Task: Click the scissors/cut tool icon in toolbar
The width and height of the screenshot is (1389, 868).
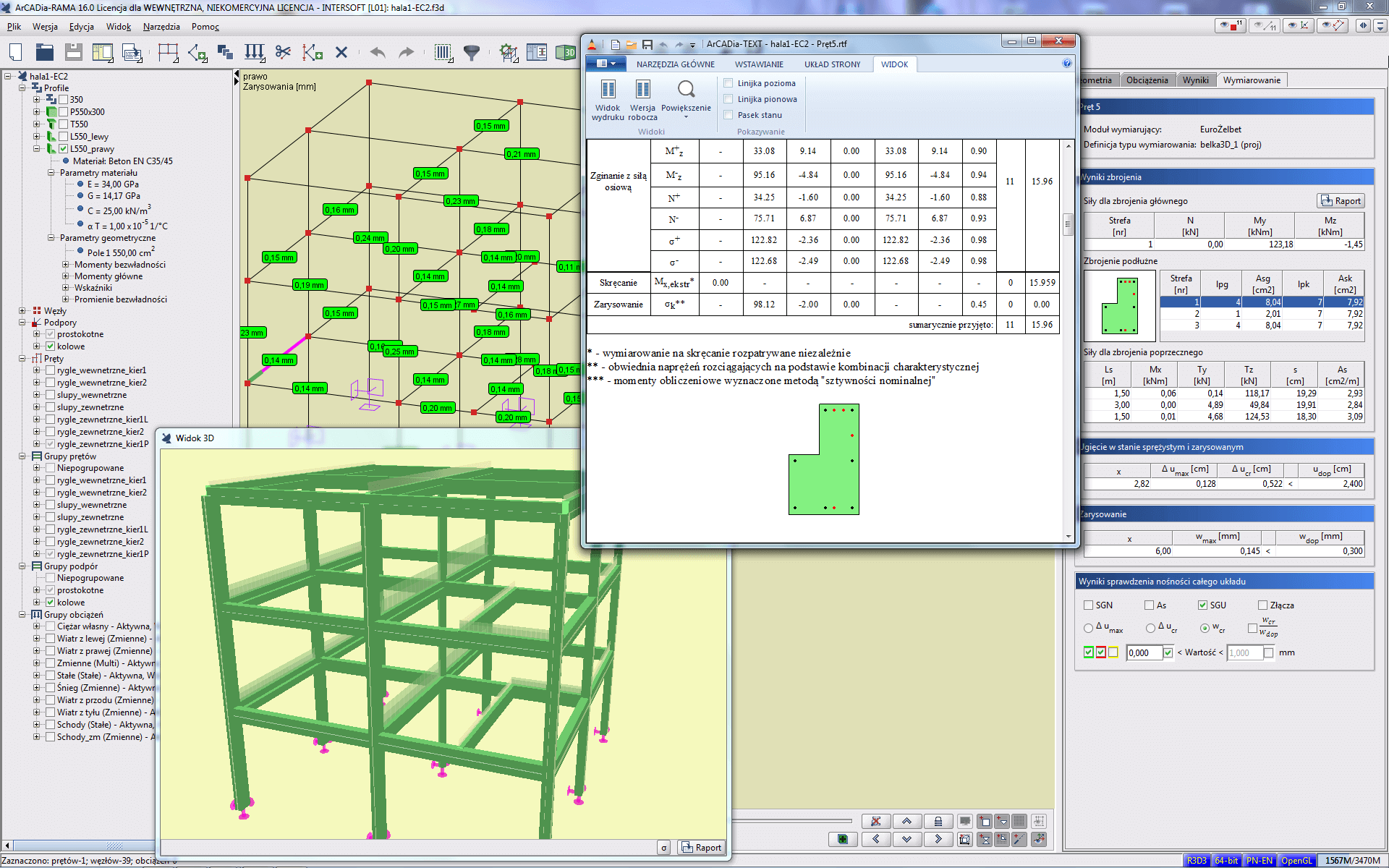Action: coord(284,53)
